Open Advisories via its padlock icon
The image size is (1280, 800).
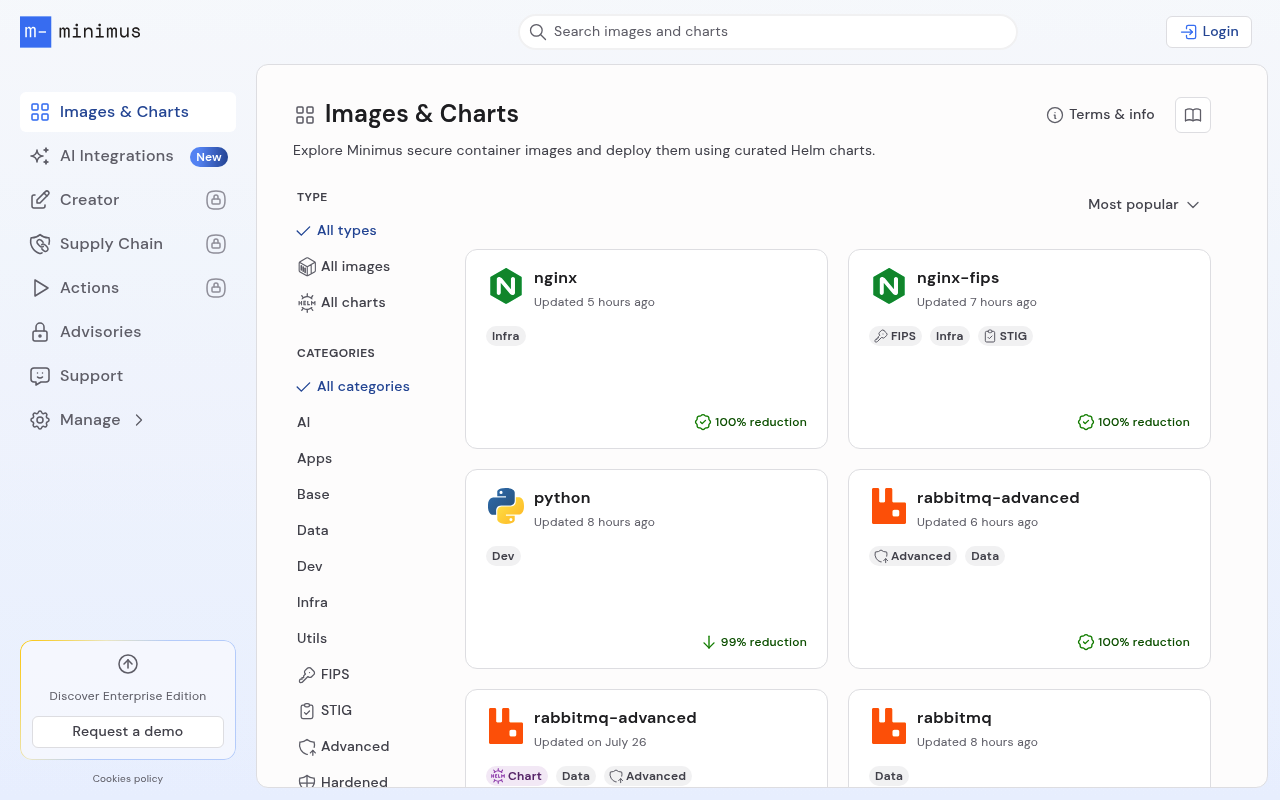tap(40, 332)
